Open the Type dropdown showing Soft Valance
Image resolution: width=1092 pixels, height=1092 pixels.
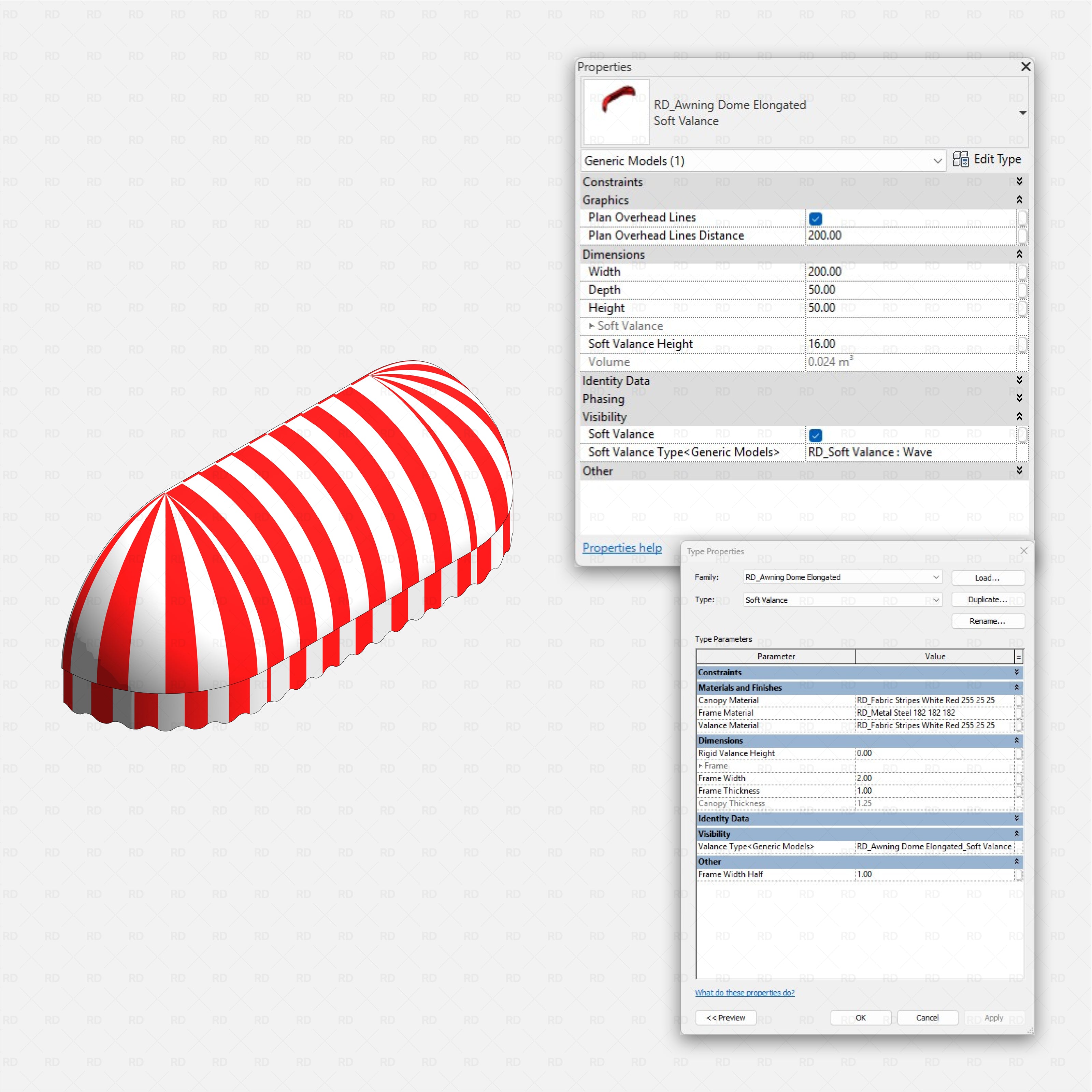pyautogui.click(x=843, y=600)
